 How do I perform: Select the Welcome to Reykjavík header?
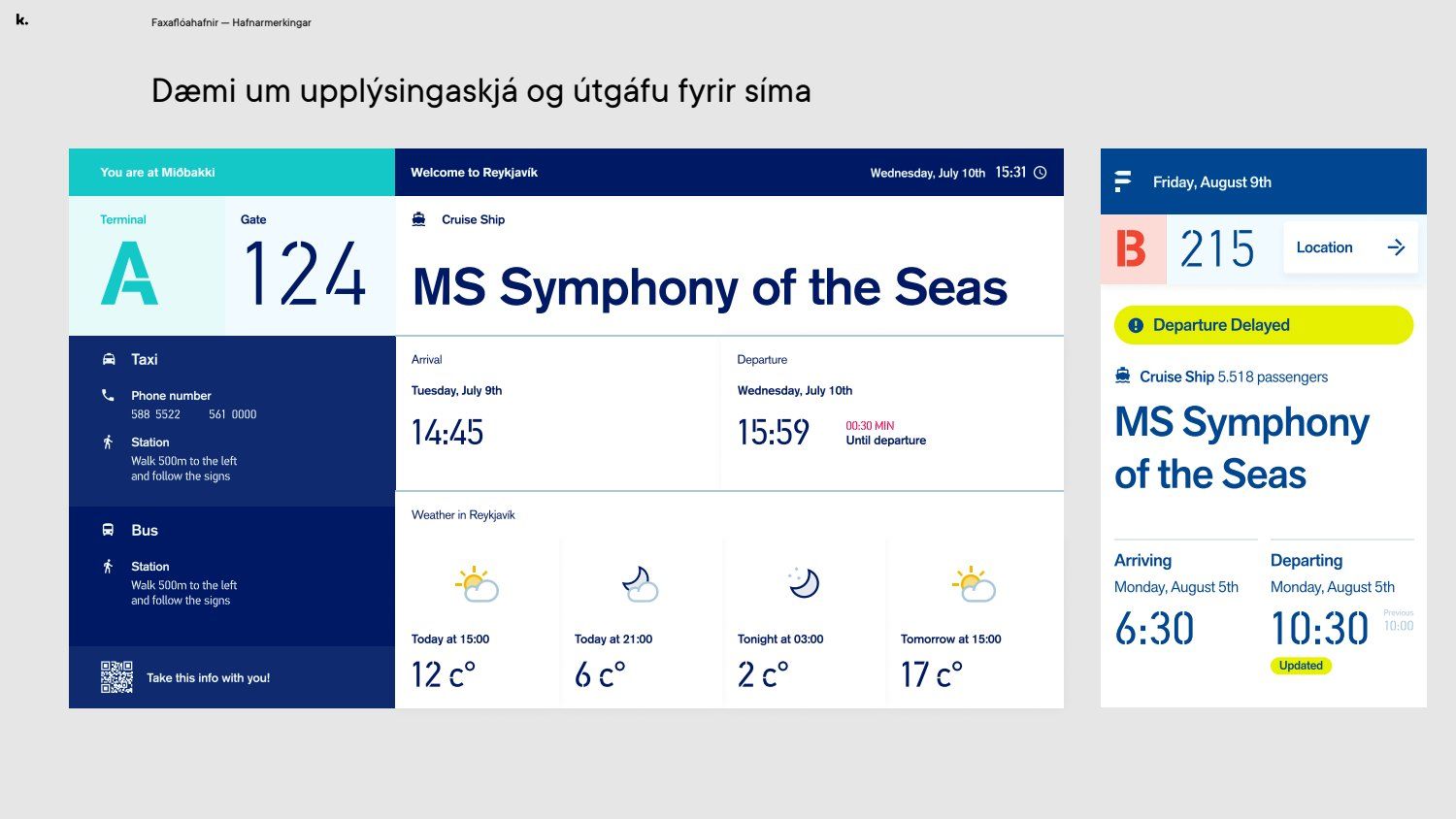click(x=474, y=173)
